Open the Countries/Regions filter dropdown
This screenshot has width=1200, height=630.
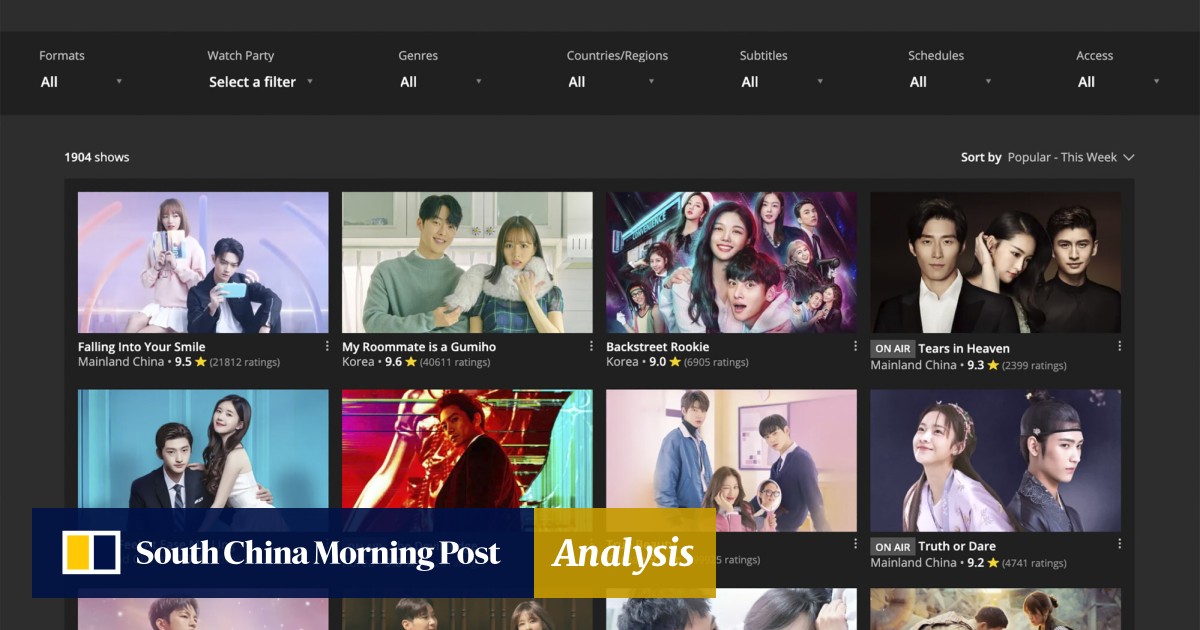[x=611, y=82]
